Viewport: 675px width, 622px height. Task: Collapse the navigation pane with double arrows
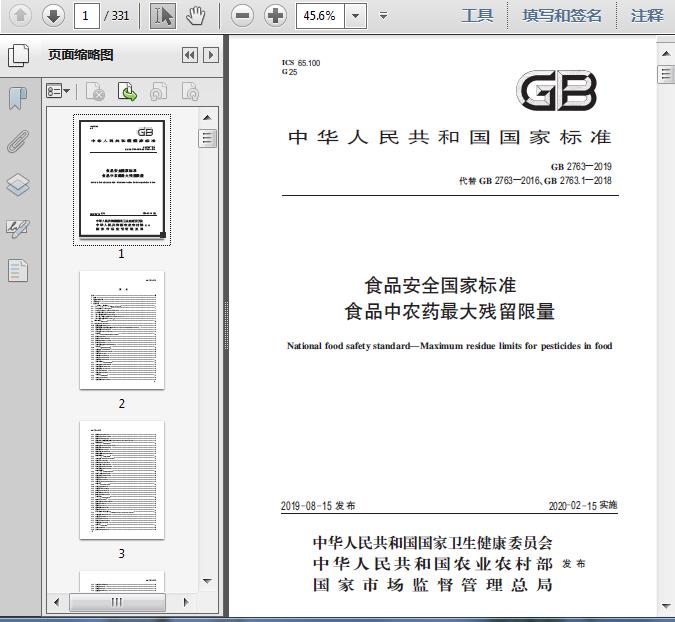click(190, 55)
